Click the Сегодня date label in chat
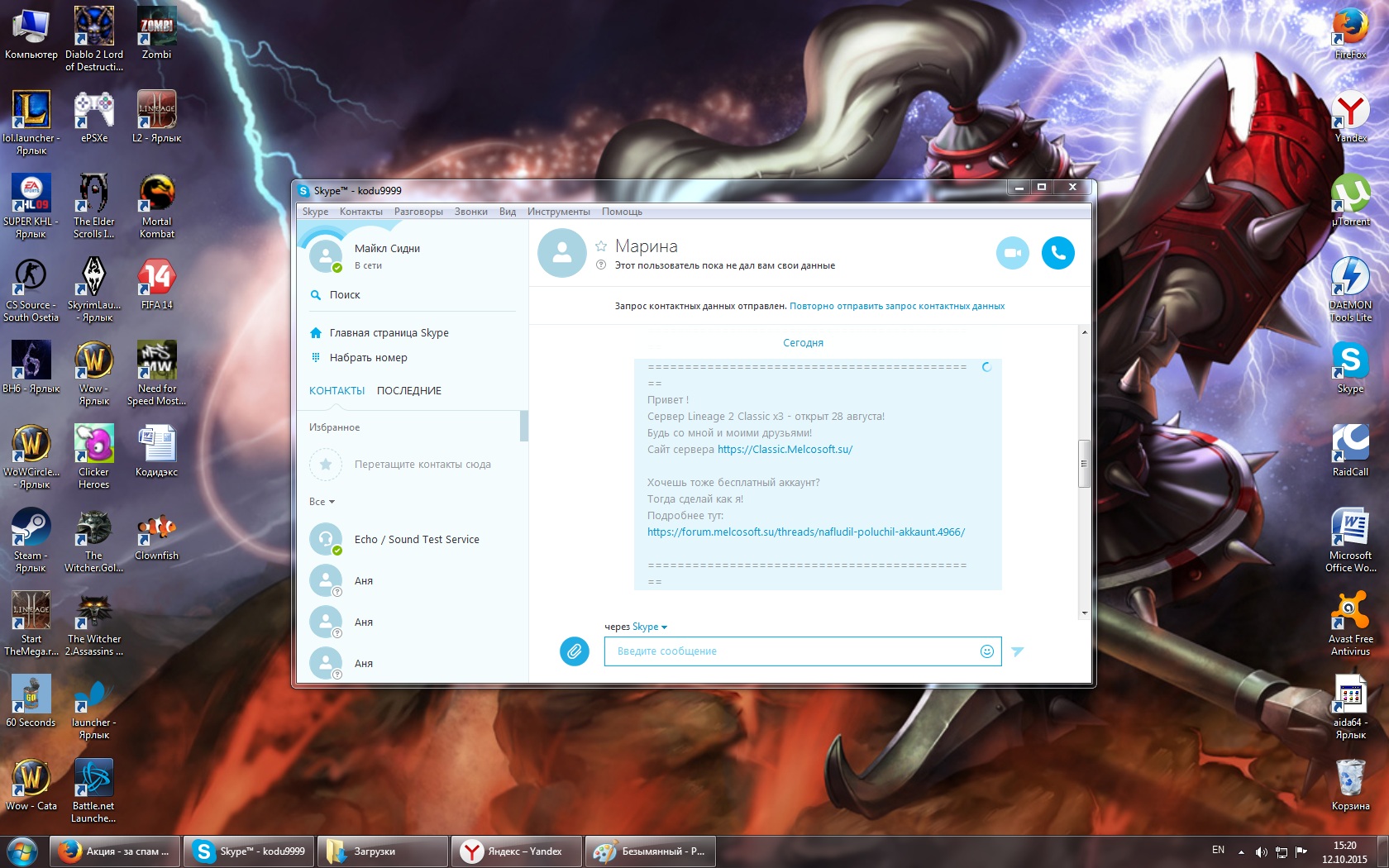 coord(803,343)
